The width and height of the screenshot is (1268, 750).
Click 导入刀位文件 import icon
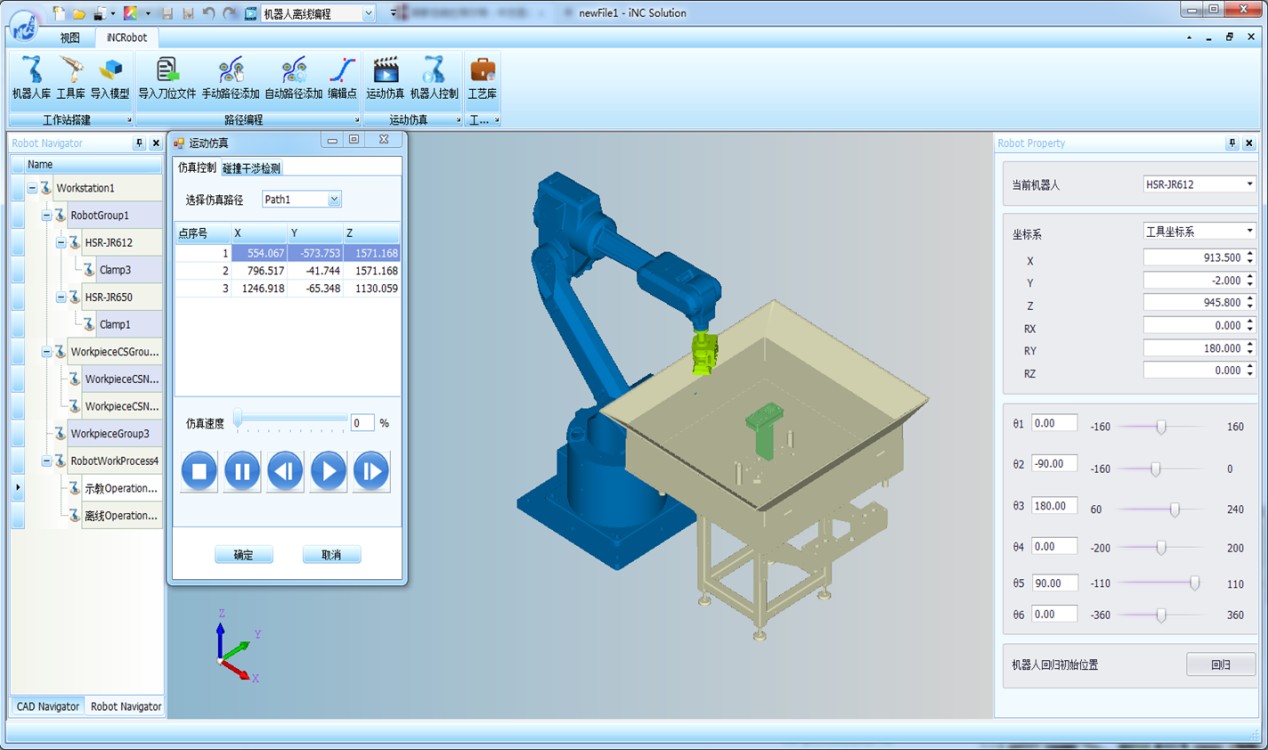click(167, 77)
